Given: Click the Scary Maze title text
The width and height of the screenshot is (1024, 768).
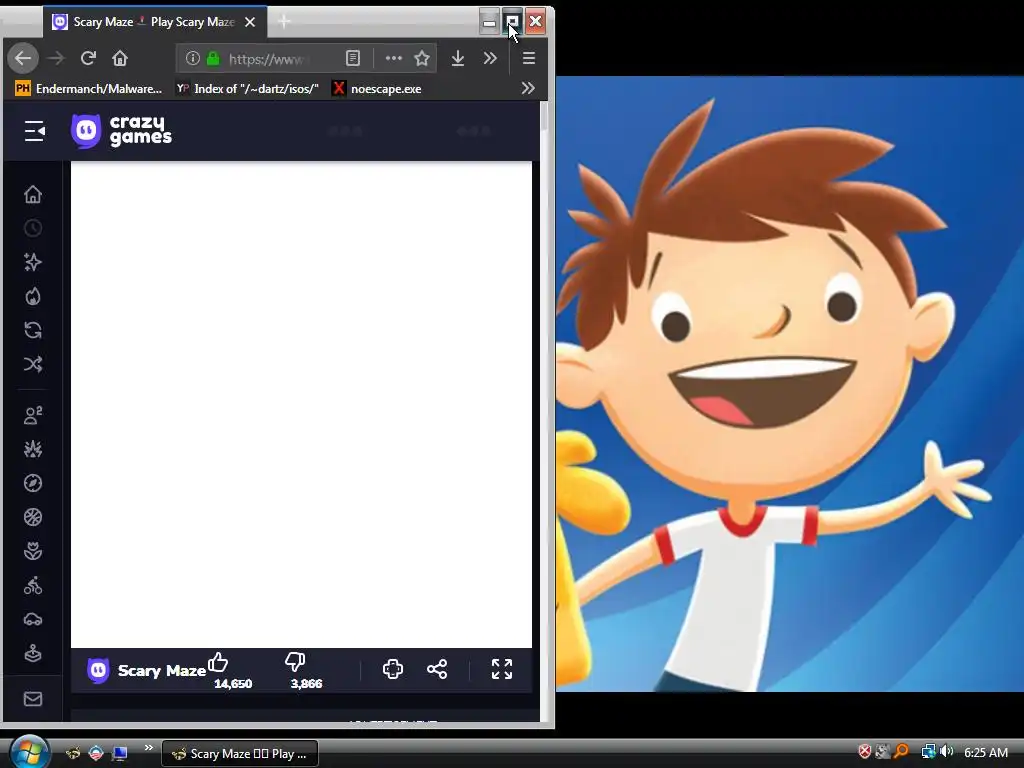Looking at the screenshot, I should [x=162, y=671].
